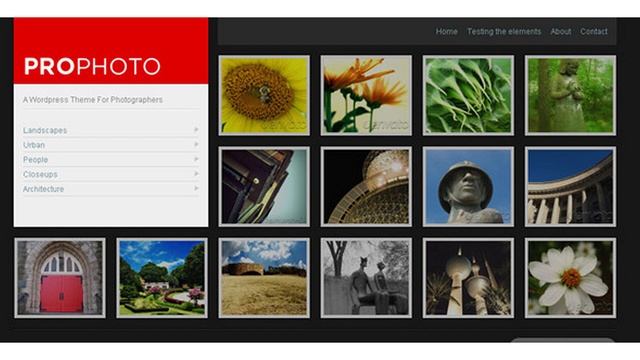Open the towers at night thumbnail

(468, 278)
